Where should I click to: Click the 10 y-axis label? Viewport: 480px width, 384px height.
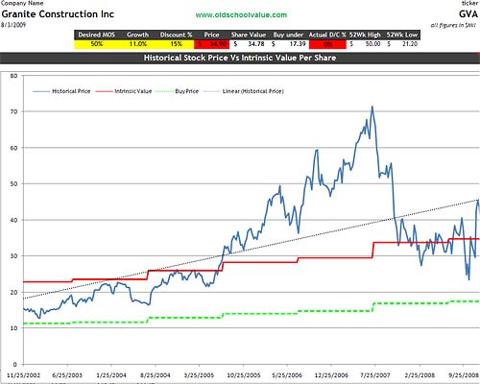click(x=13, y=328)
